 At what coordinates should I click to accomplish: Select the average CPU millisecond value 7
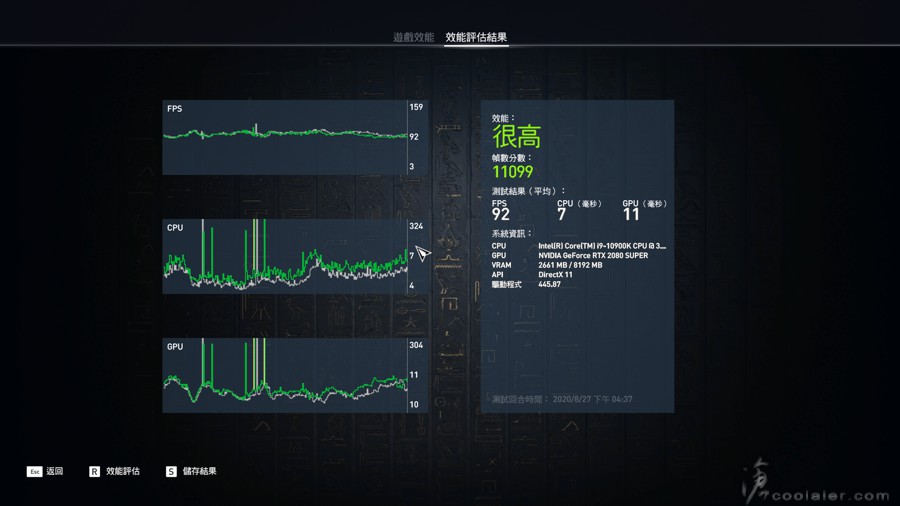561,215
